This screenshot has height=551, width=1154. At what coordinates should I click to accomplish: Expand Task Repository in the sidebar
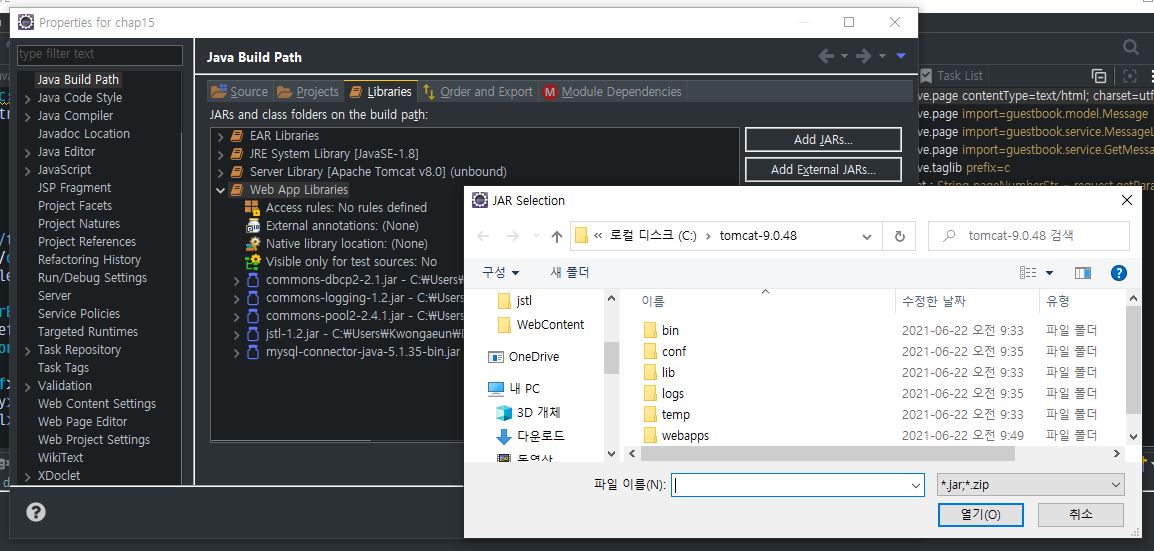[28, 350]
